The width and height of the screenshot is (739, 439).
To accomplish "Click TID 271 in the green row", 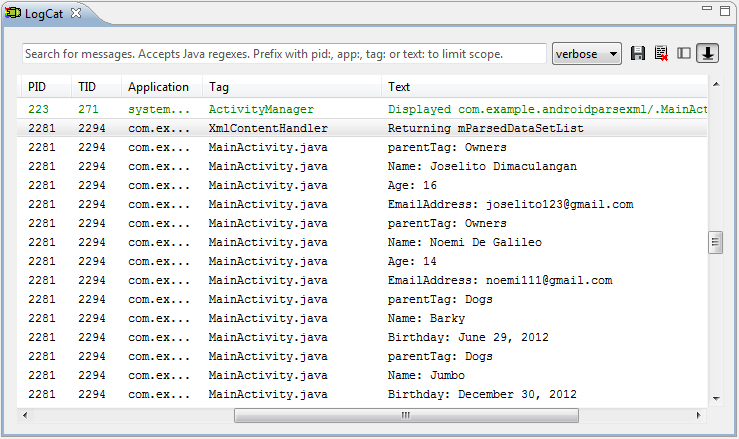I will (x=88, y=109).
